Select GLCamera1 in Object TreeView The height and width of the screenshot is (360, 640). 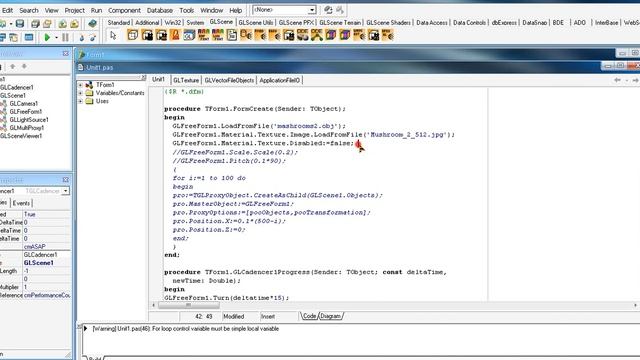[x=23, y=104]
